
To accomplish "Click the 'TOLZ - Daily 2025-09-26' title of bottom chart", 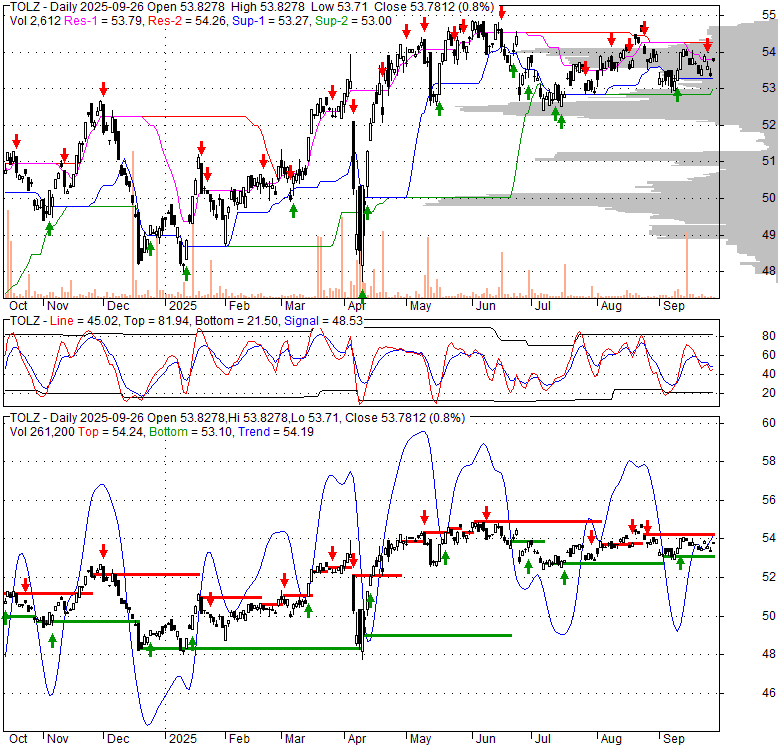I will click(x=78, y=418).
